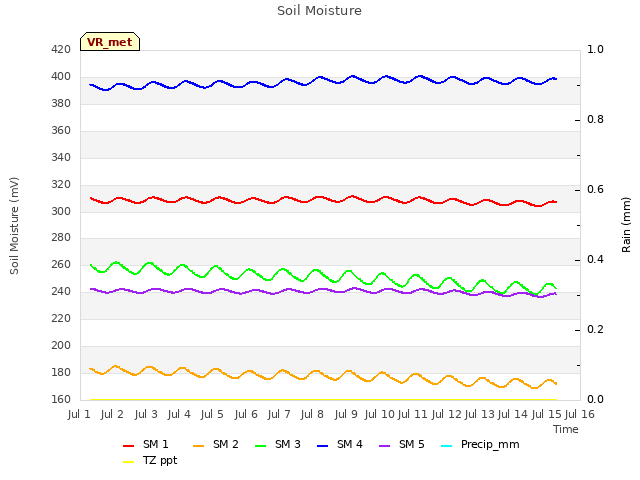This screenshot has height=480, width=640.
Task: Select the SM 4 legend label
Action: pyautogui.click(x=349, y=444)
